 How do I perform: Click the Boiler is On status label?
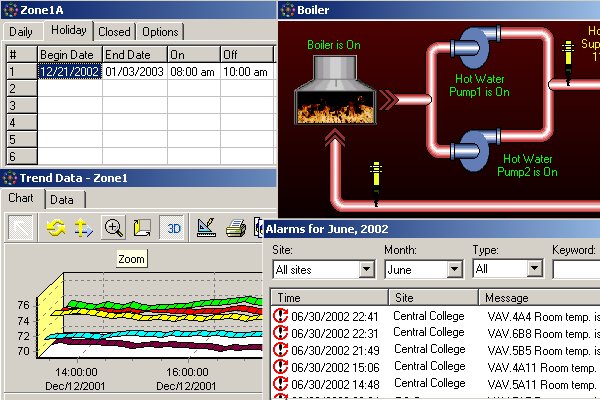click(x=334, y=45)
